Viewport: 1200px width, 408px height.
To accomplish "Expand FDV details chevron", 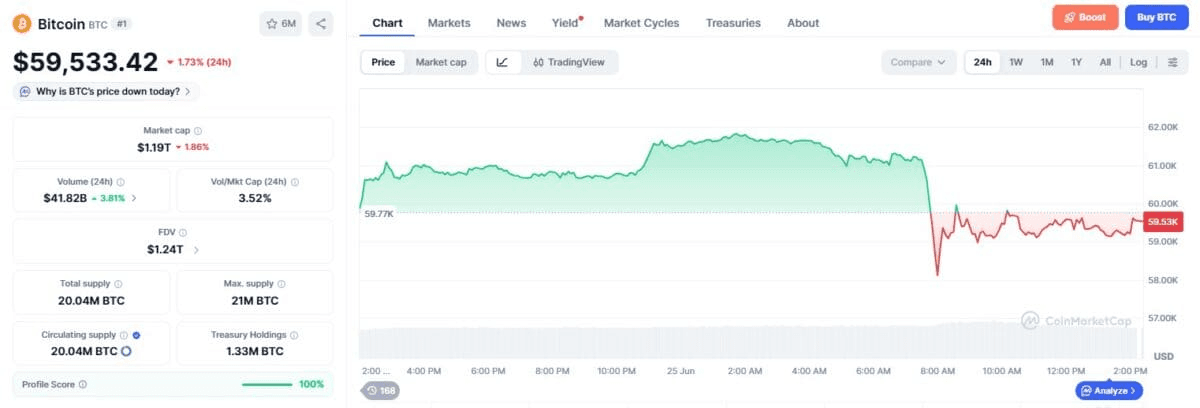I will (x=196, y=250).
